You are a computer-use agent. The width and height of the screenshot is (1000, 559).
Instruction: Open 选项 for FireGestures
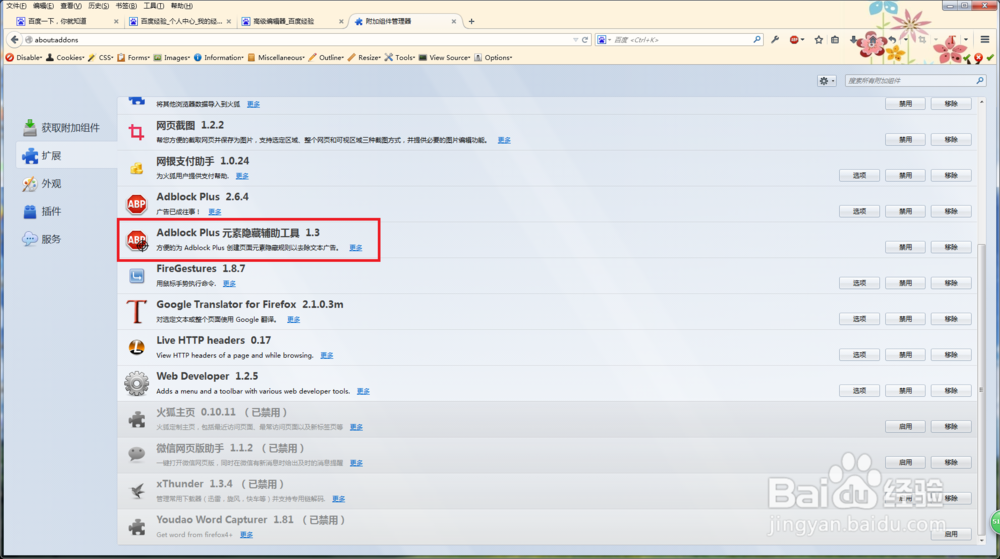(859, 283)
